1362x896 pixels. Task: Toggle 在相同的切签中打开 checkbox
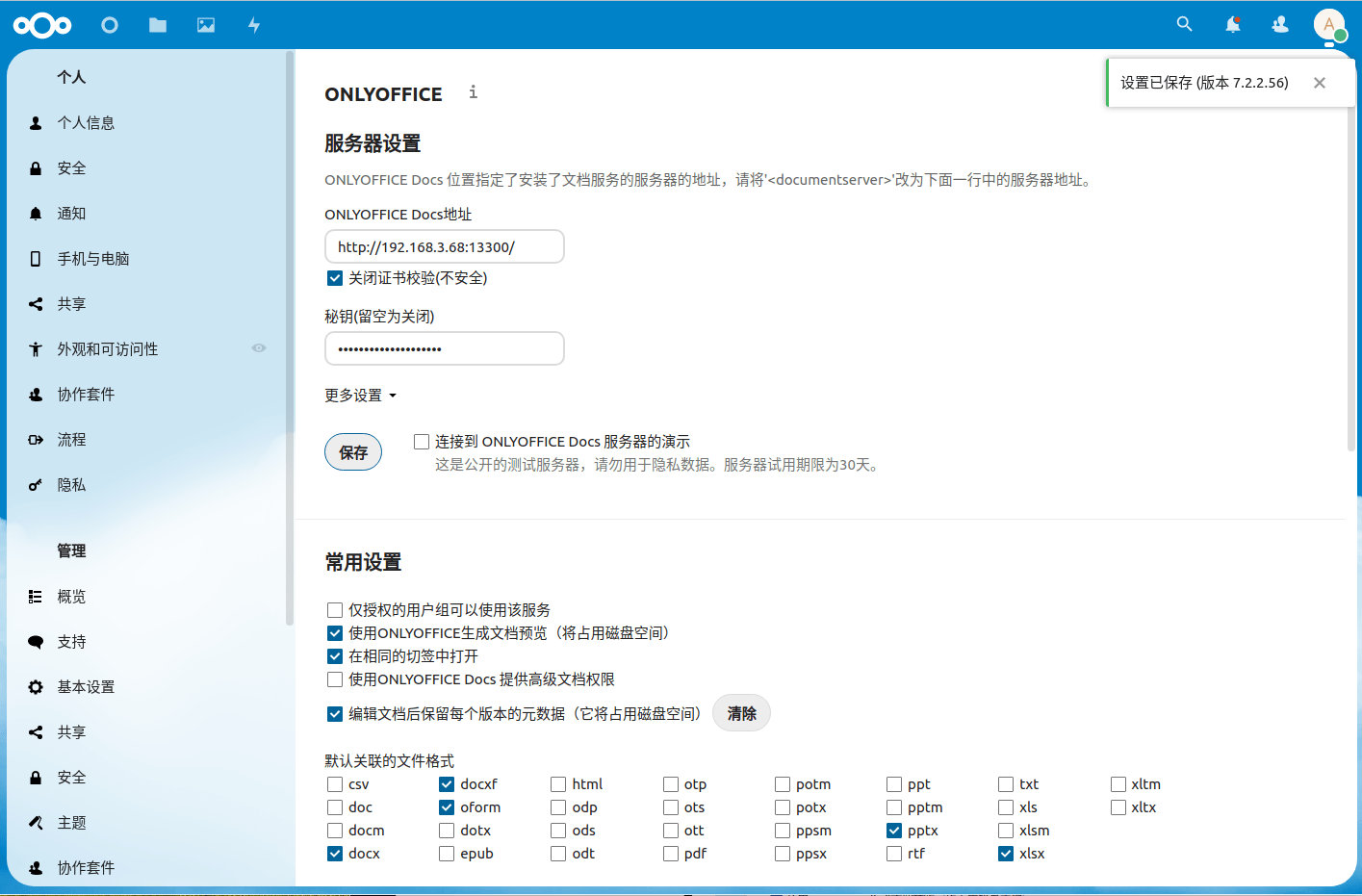tap(335, 656)
